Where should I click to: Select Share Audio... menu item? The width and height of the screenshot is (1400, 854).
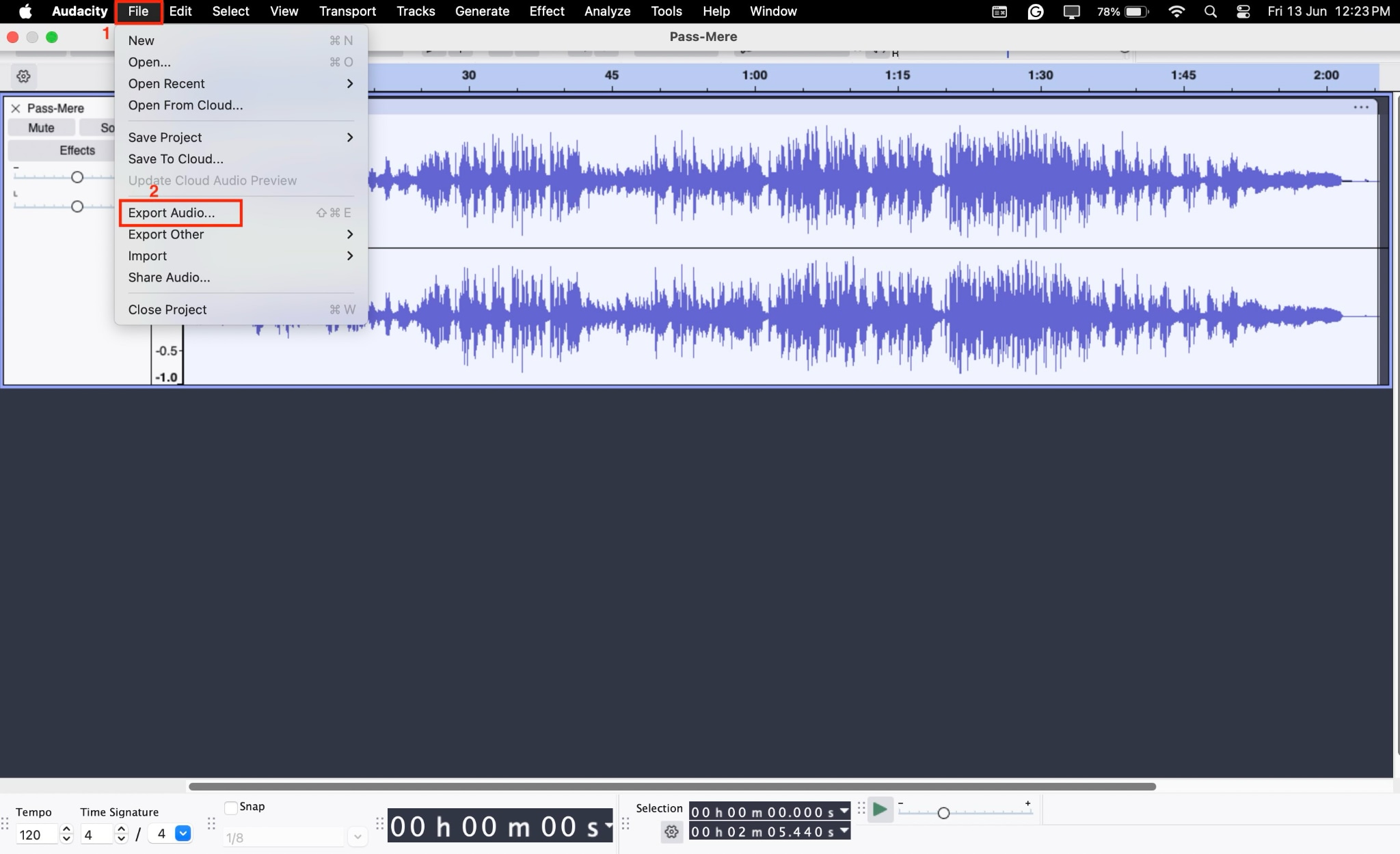pos(241,277)
